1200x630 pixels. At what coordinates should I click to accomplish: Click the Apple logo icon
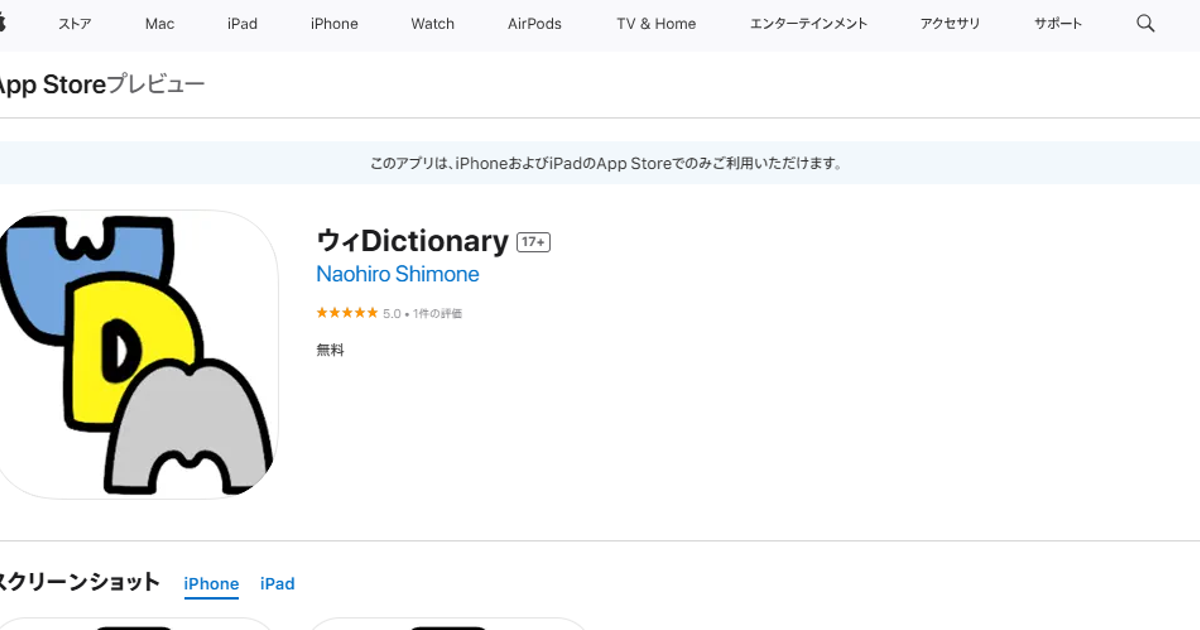tap(3, 24)
